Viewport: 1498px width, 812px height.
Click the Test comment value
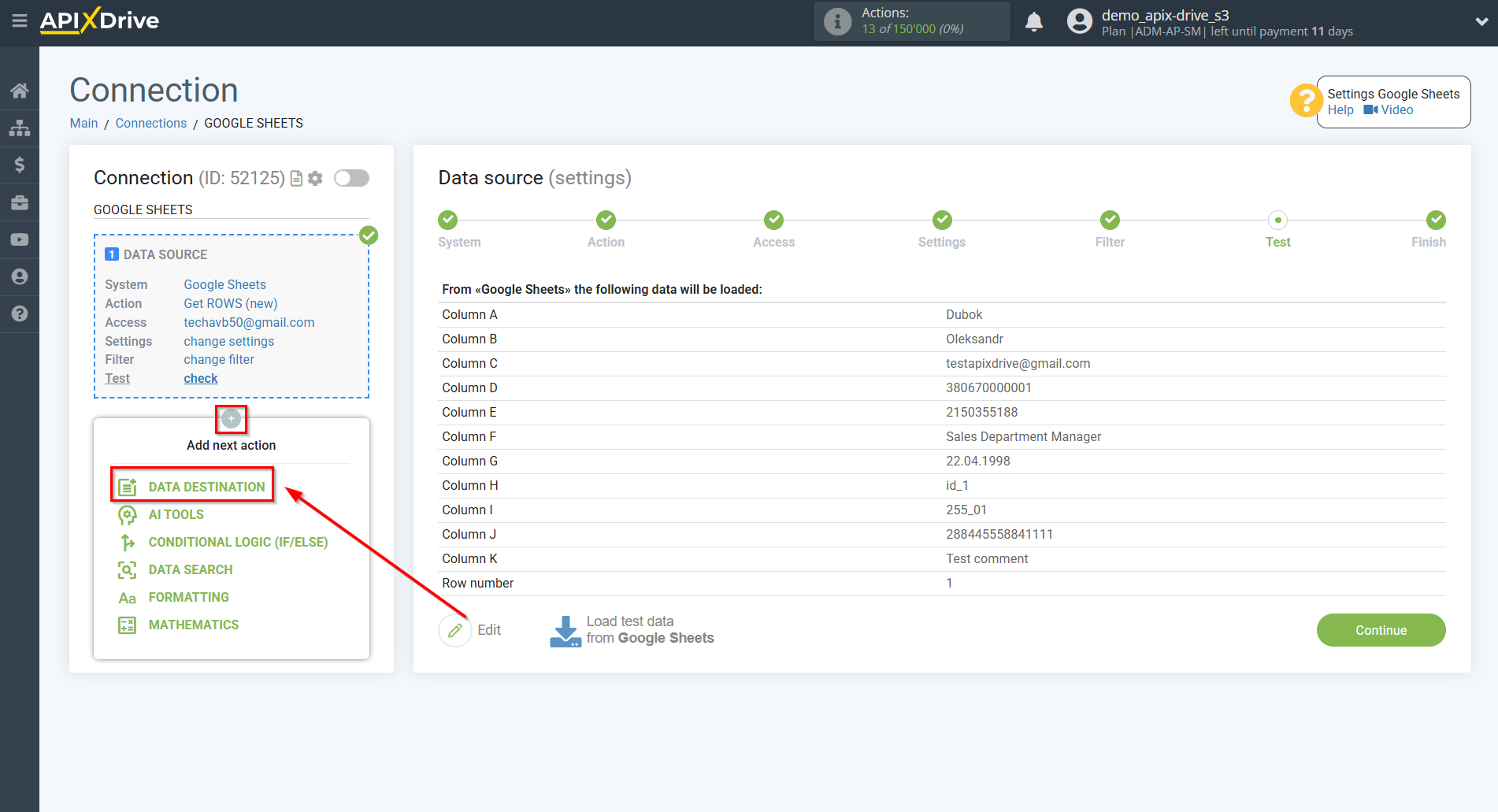tap(987, 558)
